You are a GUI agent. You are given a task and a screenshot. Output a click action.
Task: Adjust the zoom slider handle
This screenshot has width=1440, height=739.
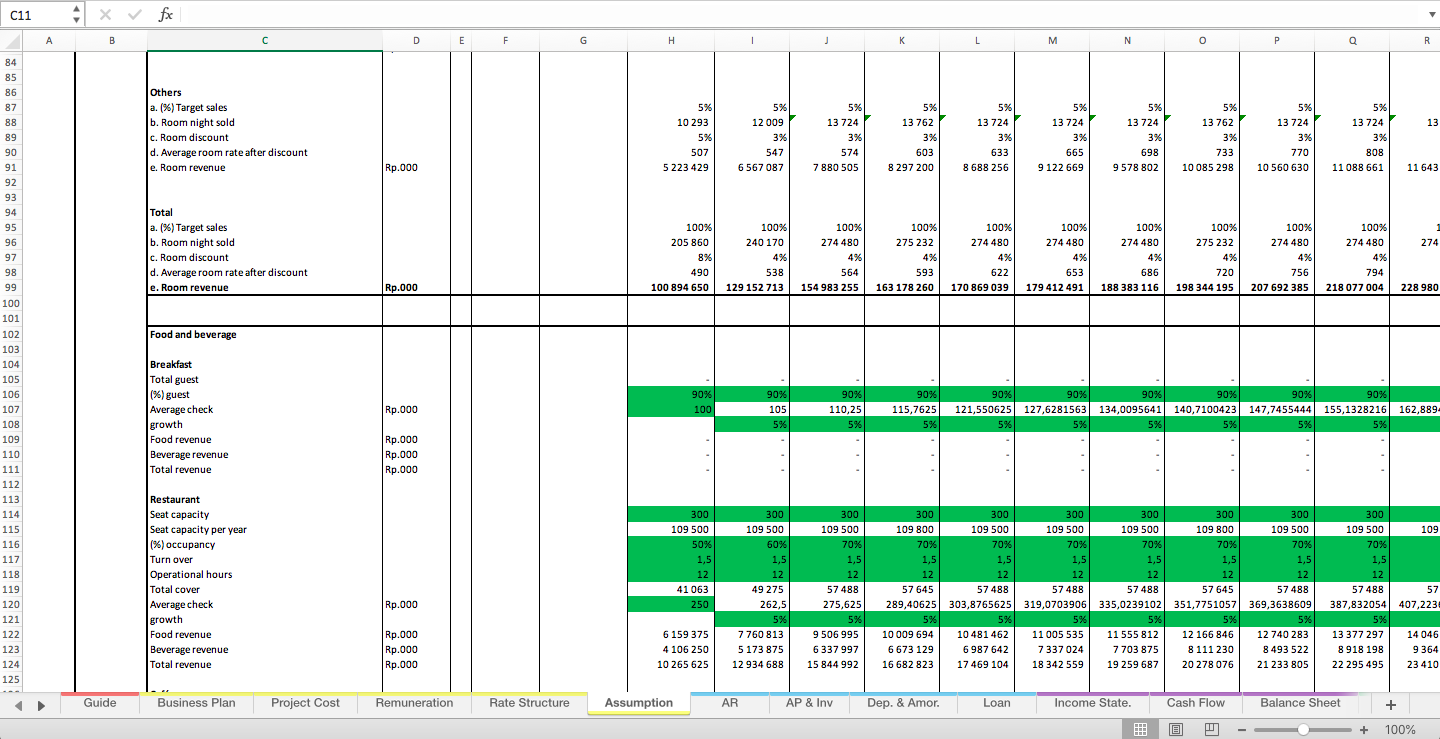1303,730
